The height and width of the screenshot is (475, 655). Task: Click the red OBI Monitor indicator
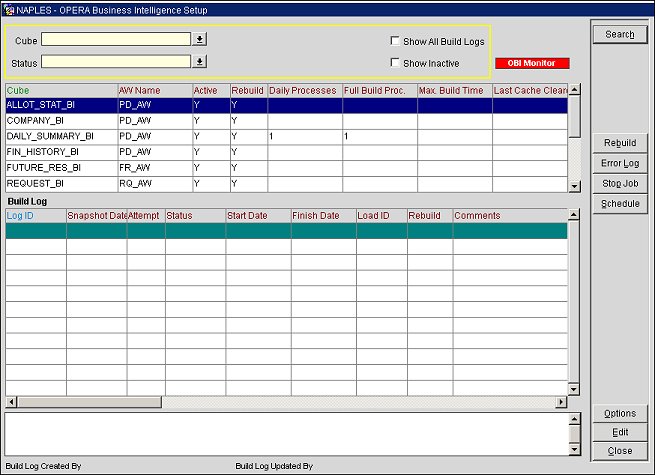click(532, 63)
